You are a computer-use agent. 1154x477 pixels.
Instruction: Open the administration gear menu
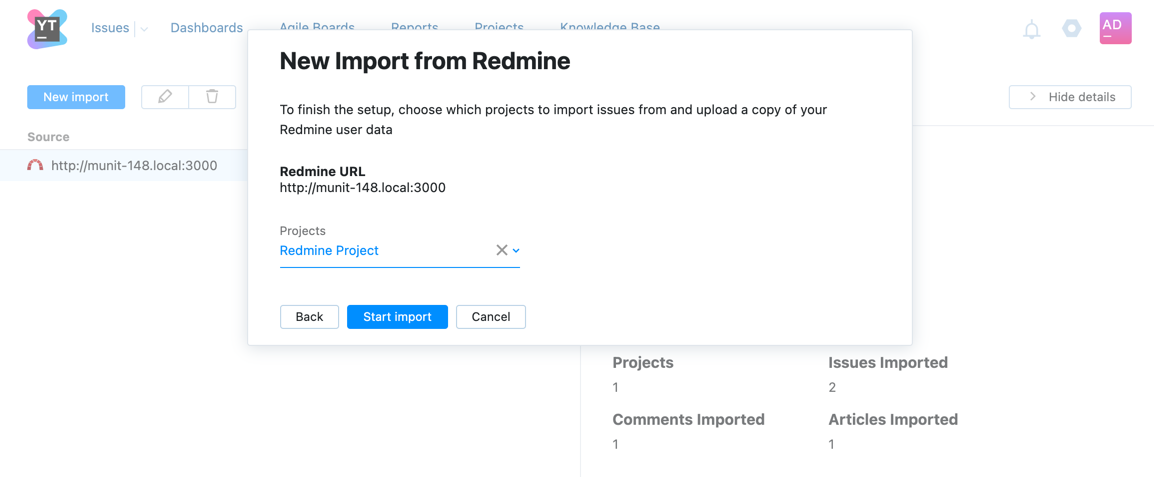tap(1071, 29)
